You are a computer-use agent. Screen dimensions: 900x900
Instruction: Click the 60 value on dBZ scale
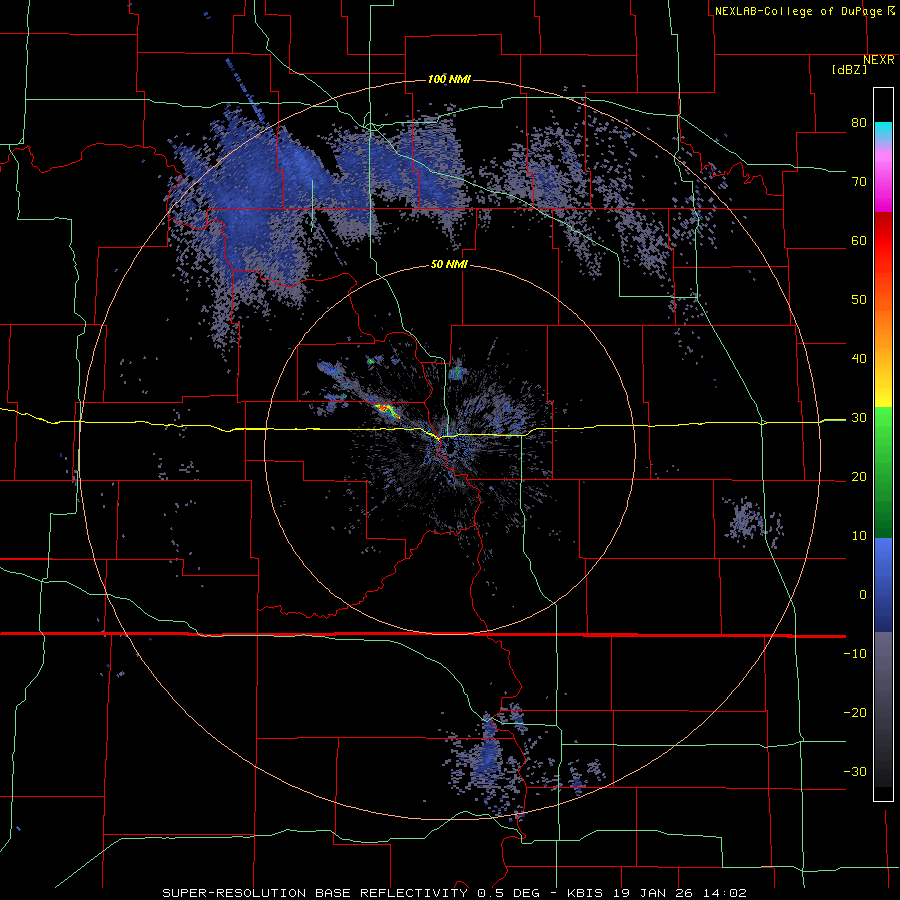coord(859,240)
